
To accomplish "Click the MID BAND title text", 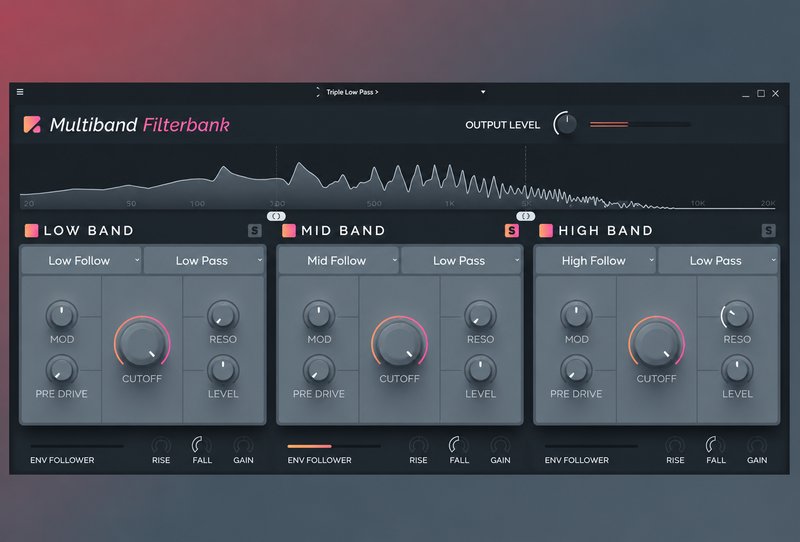I will tap(343, 231).
